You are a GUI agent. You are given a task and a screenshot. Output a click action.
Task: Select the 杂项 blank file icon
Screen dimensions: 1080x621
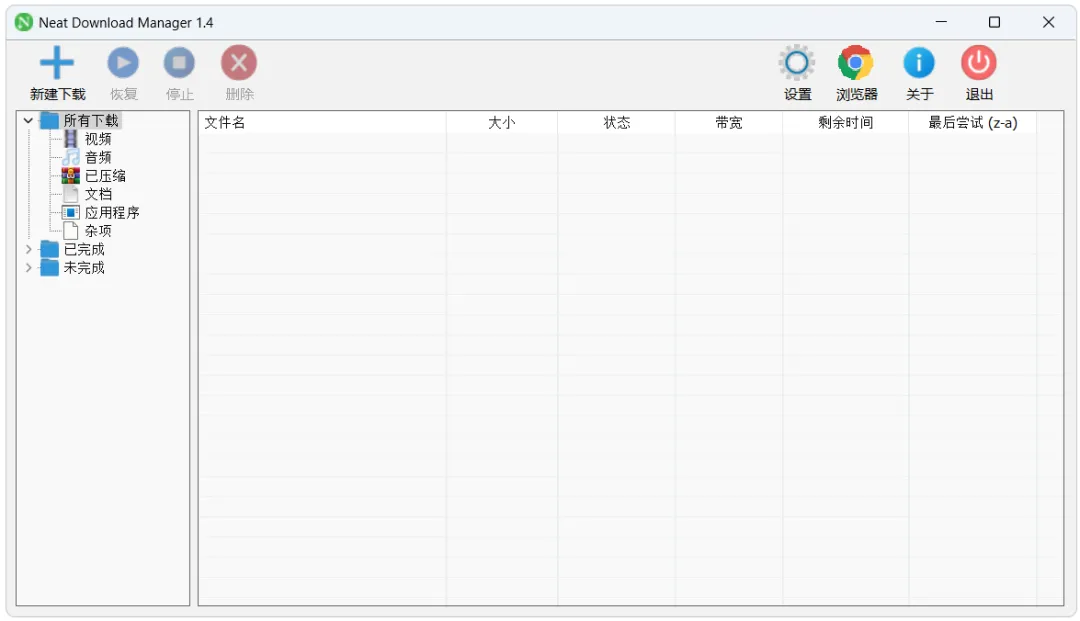(x=71, y=231)
